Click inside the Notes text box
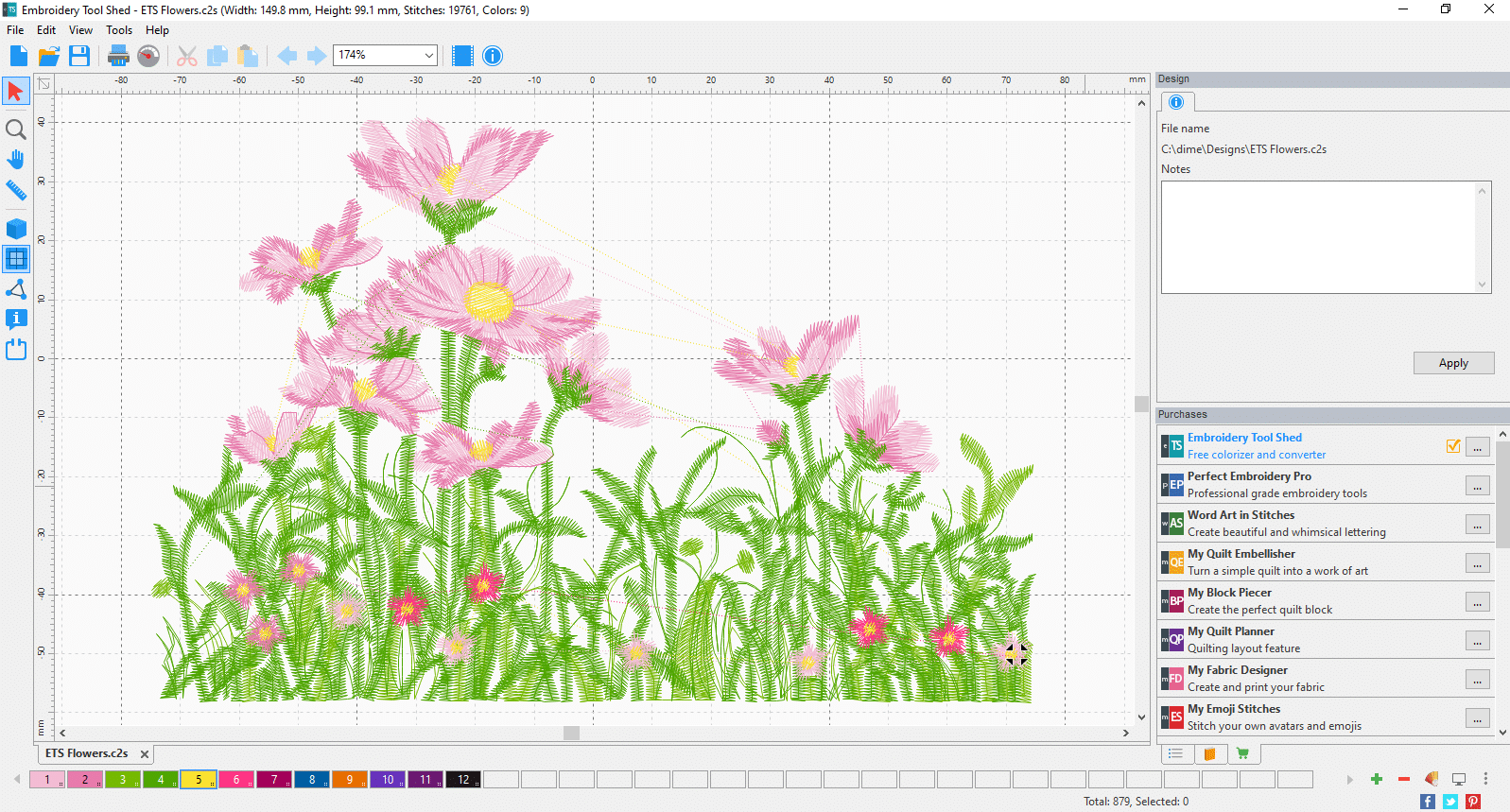Viewport: 1510px width, 812px height. [x=1319, y=236]
